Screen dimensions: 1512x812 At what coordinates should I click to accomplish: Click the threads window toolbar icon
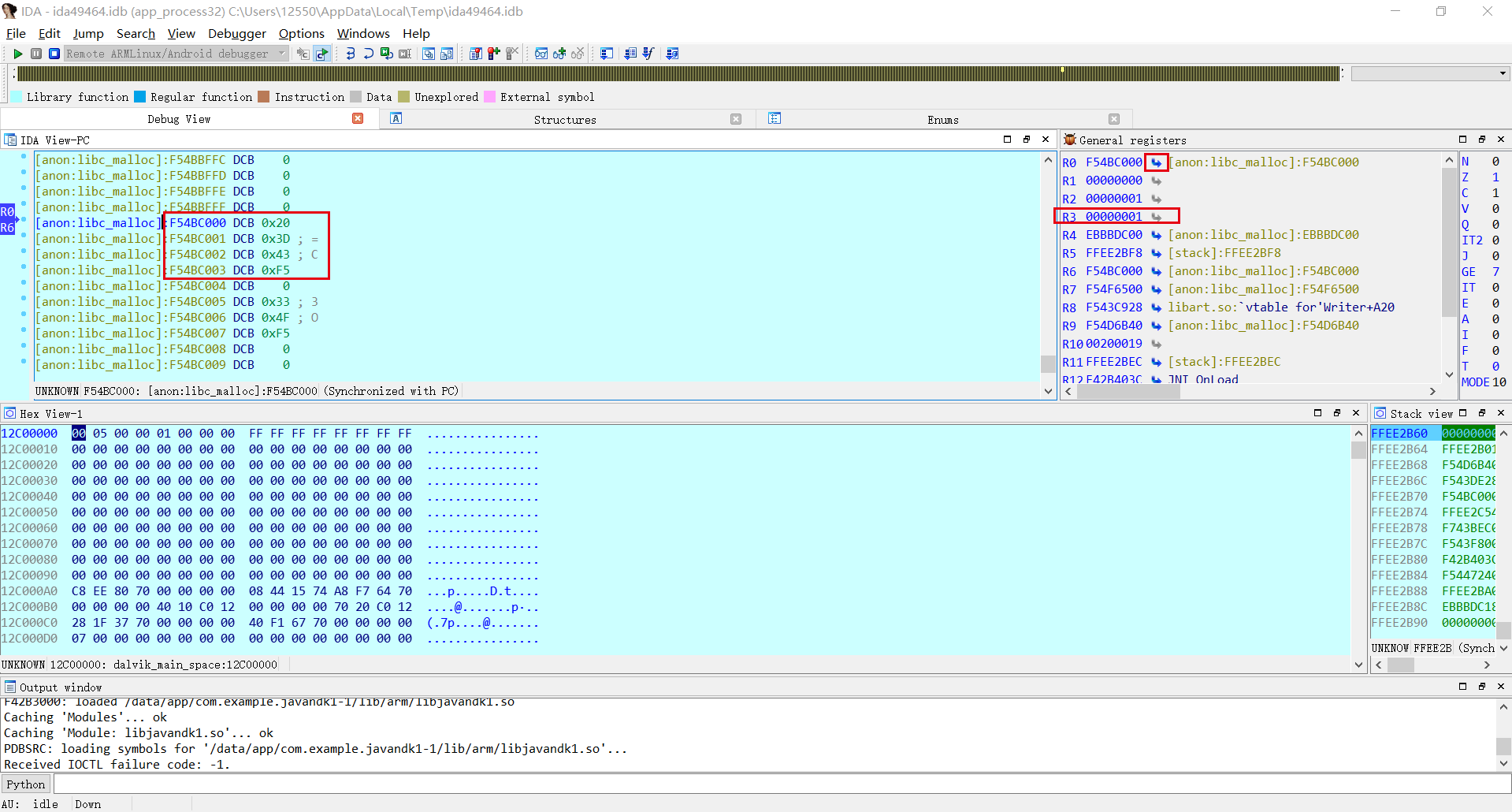[429, 54]
